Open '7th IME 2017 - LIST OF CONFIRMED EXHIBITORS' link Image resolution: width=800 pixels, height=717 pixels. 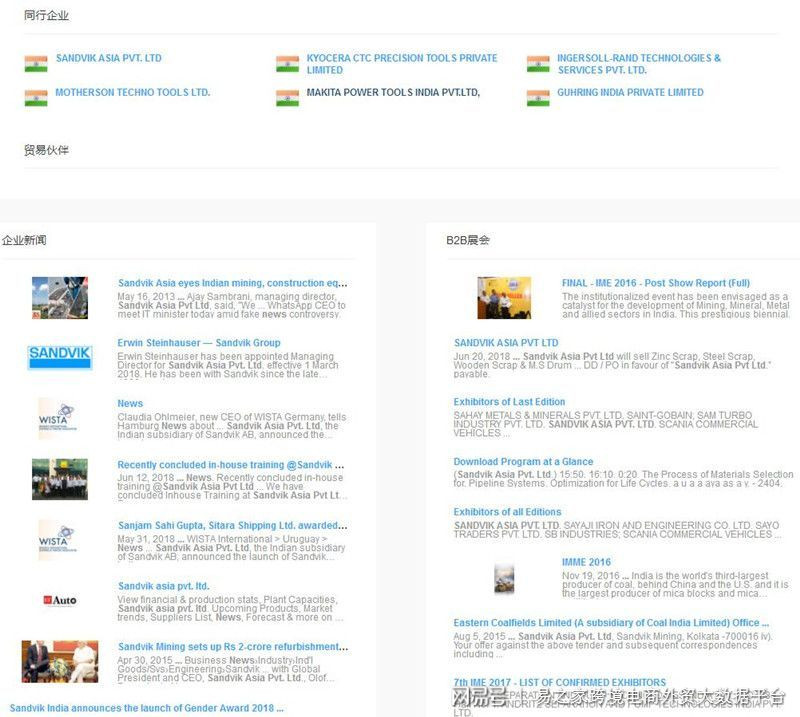(560, 682)
